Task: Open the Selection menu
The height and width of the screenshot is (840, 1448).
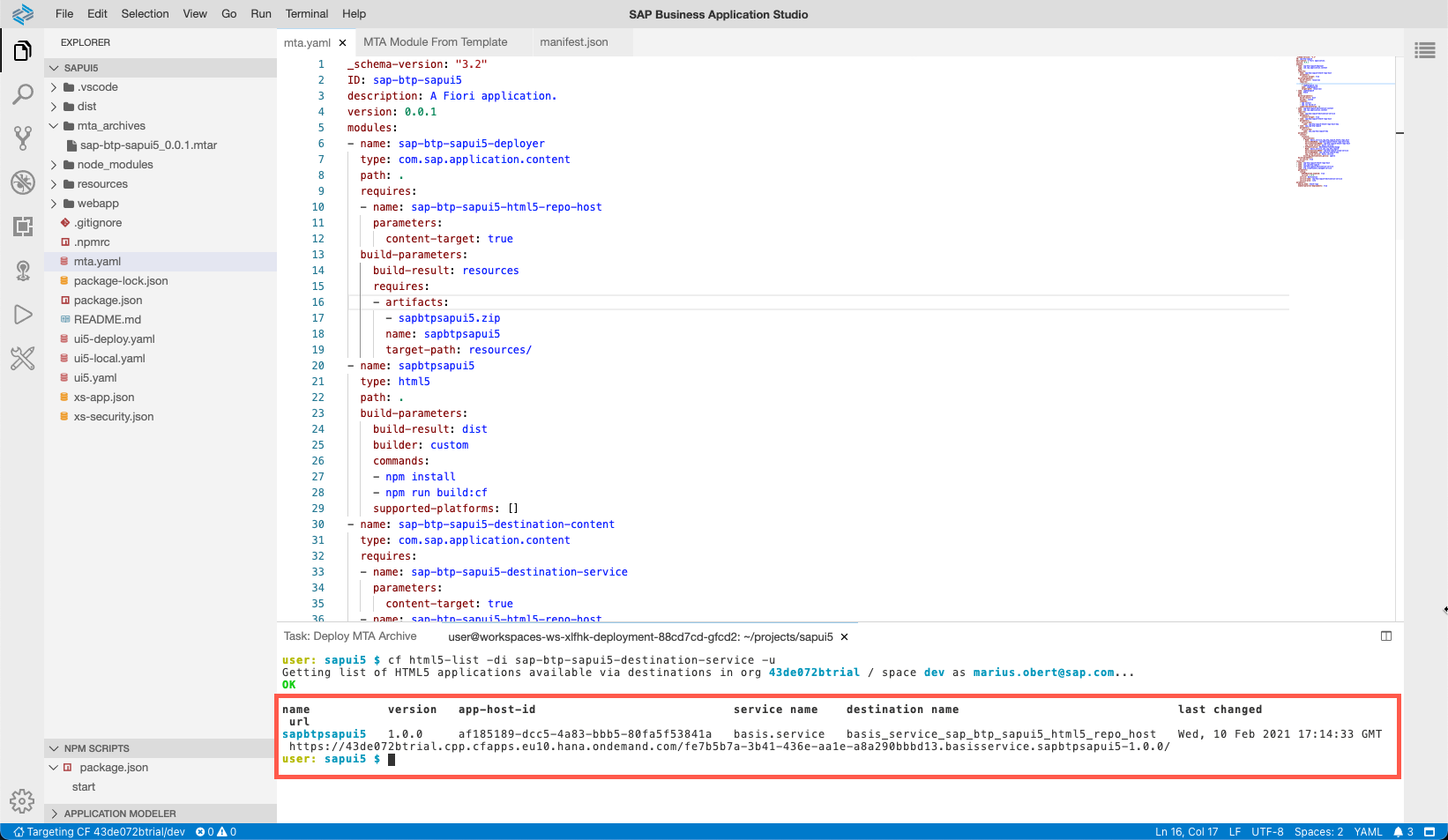Action: click(x=146, y=14)
